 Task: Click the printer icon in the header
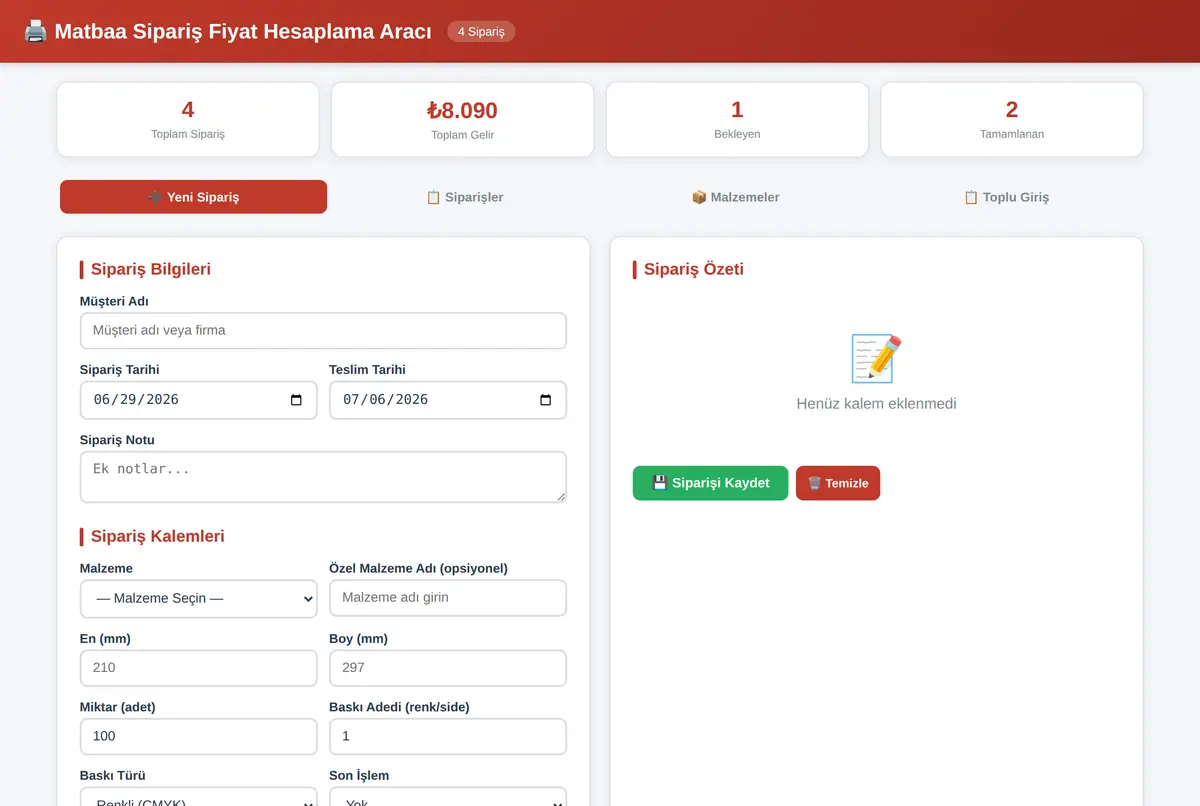coord(35,31)
